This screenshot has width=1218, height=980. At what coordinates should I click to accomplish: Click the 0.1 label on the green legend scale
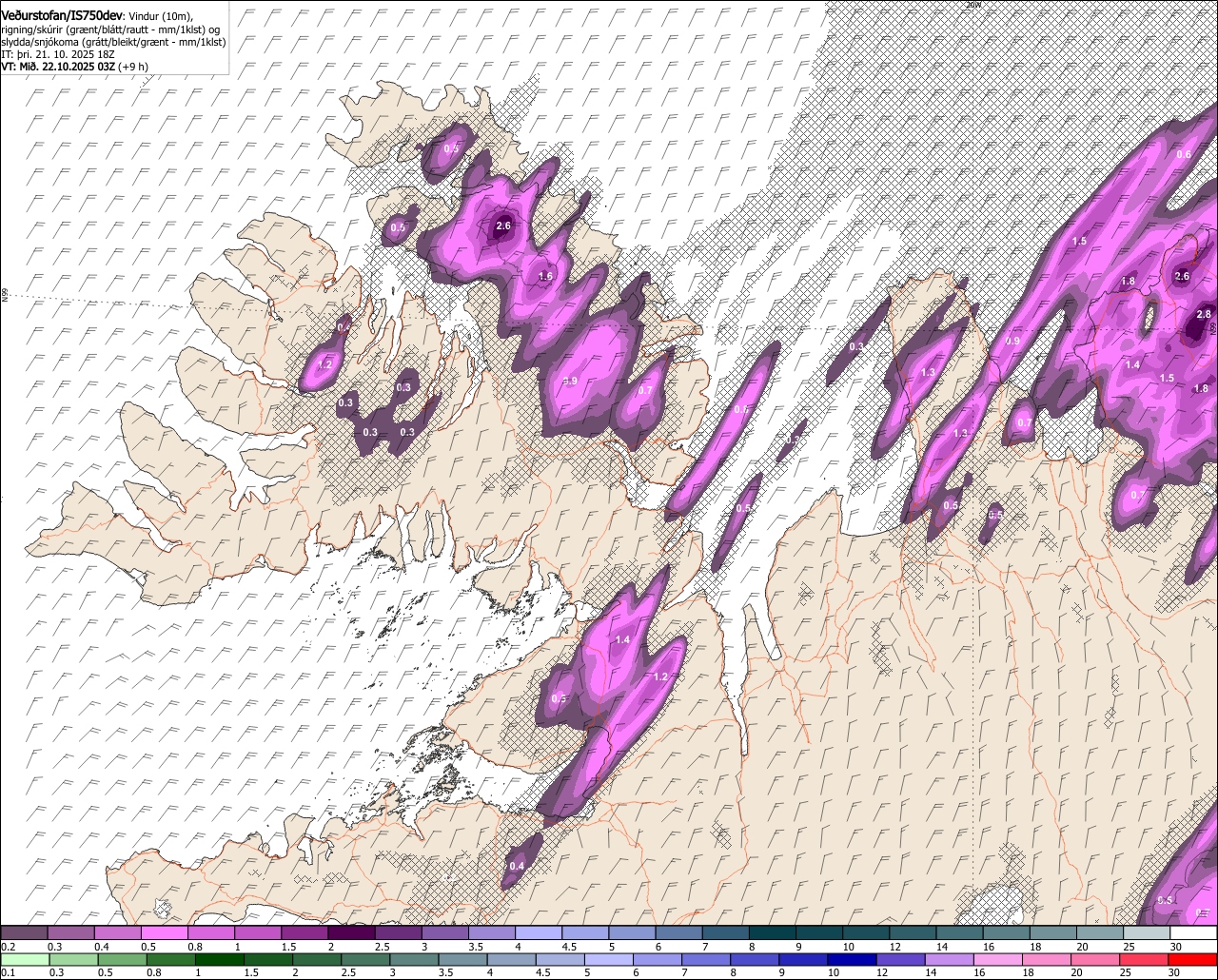click(x=7, y=972)
